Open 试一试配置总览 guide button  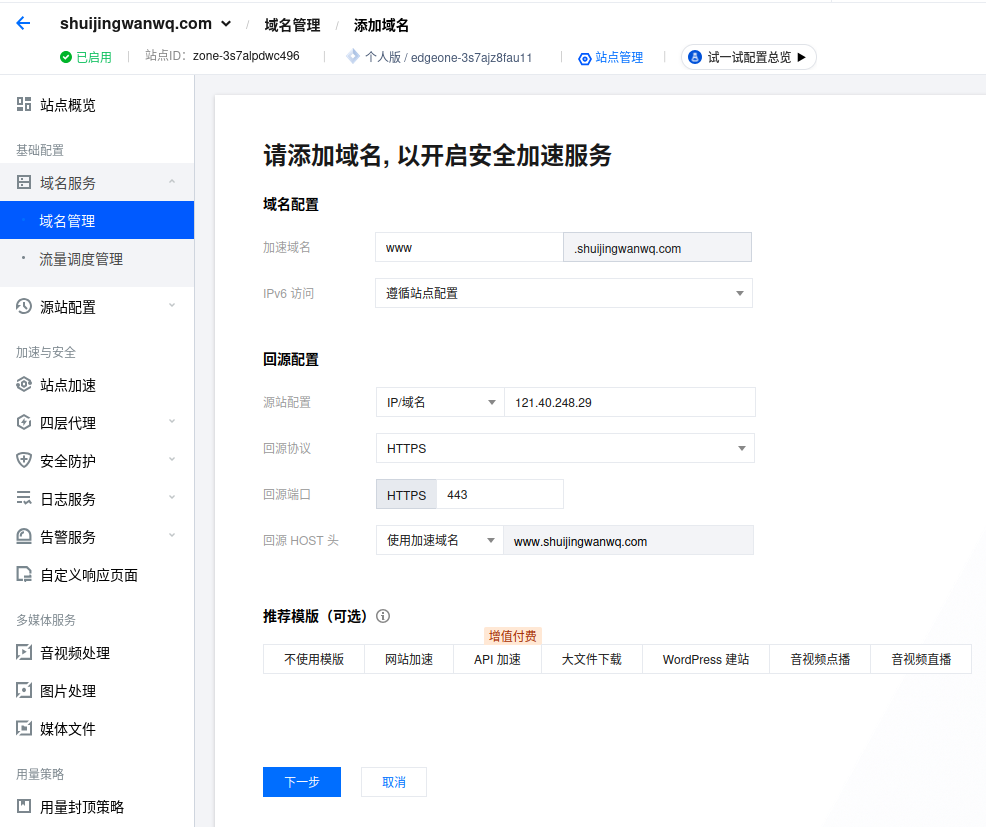(748, 57)
